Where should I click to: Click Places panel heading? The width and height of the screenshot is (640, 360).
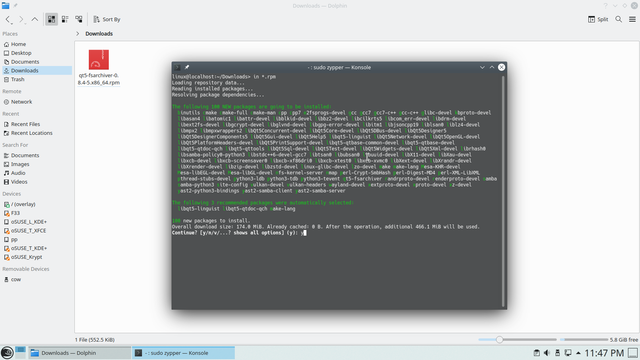coord(10,34)
